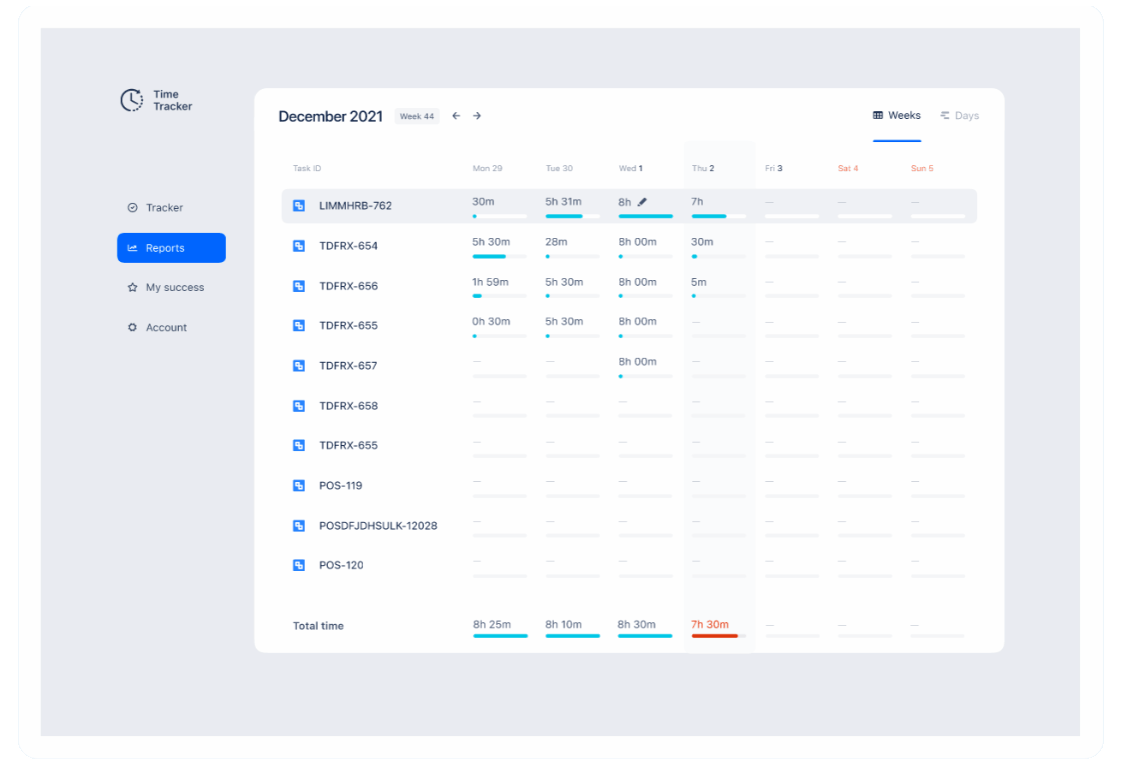Go to previous week with left arrow
Screen dimensions: 1121x773
point(456,116)
